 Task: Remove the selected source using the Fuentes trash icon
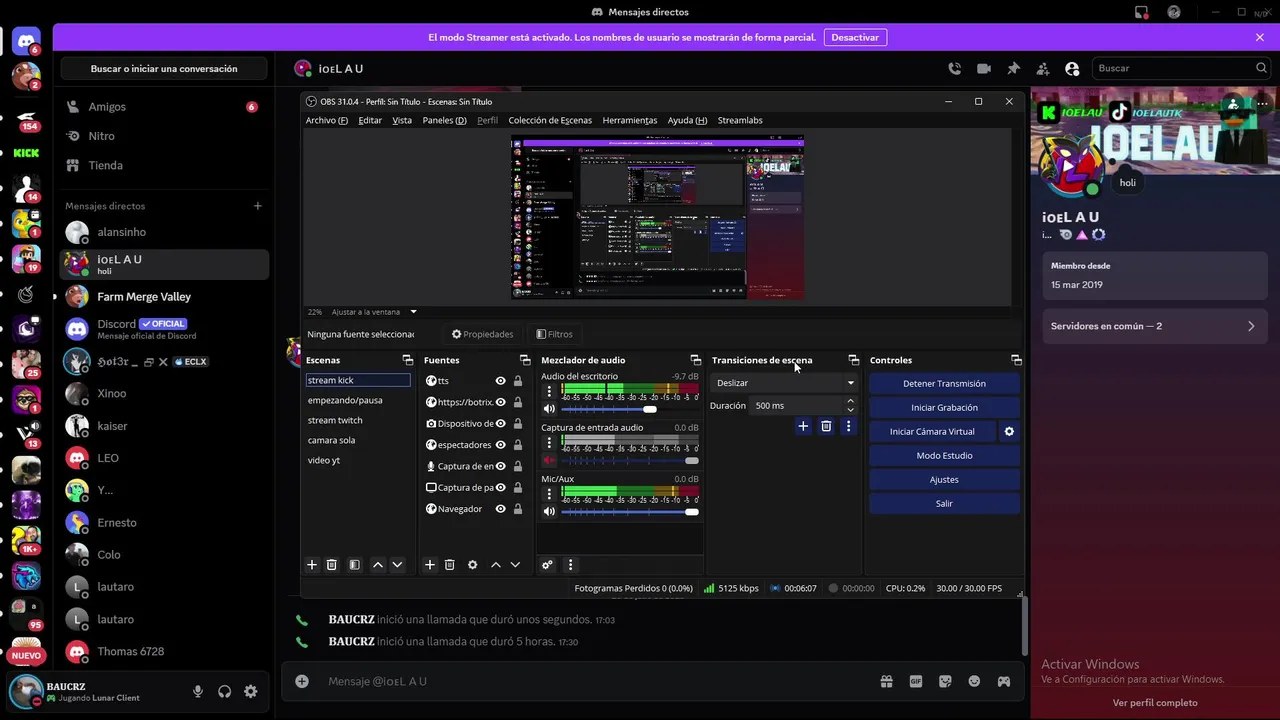450,565
